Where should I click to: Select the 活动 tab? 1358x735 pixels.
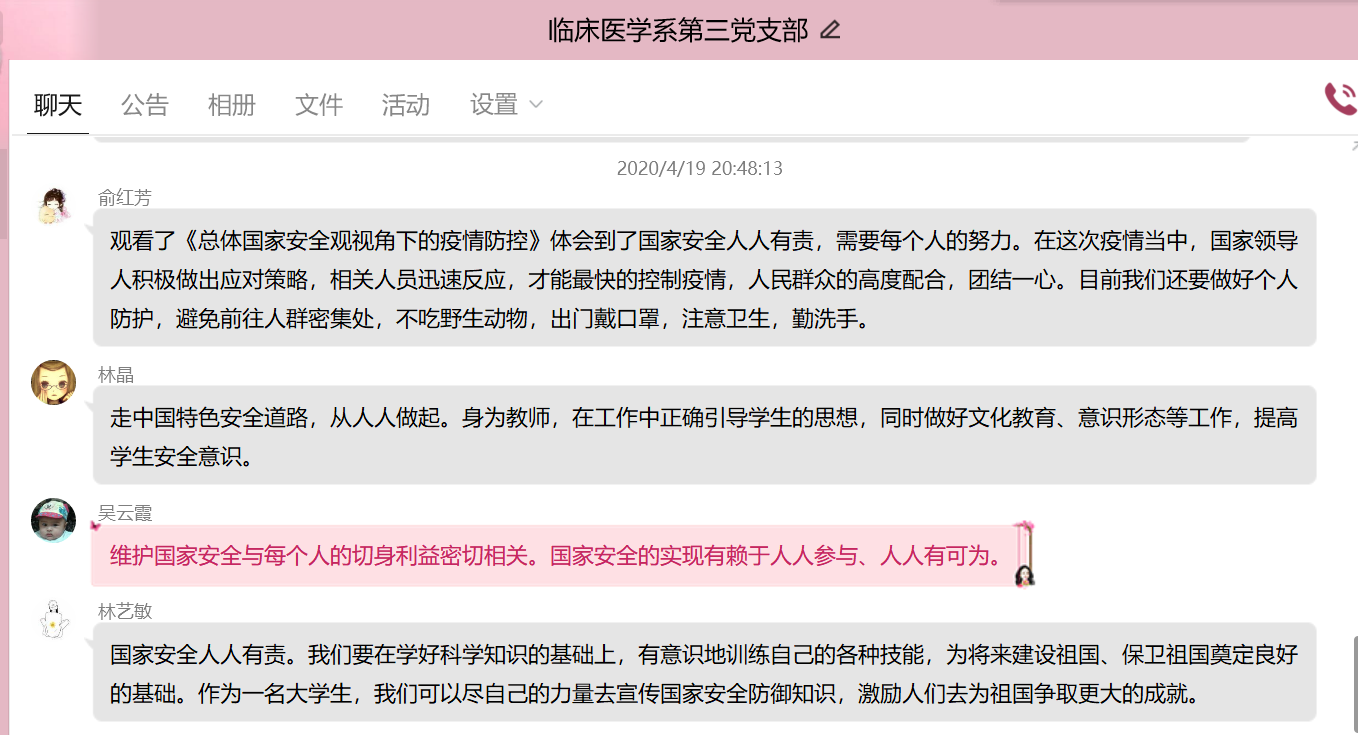point(406,104)
